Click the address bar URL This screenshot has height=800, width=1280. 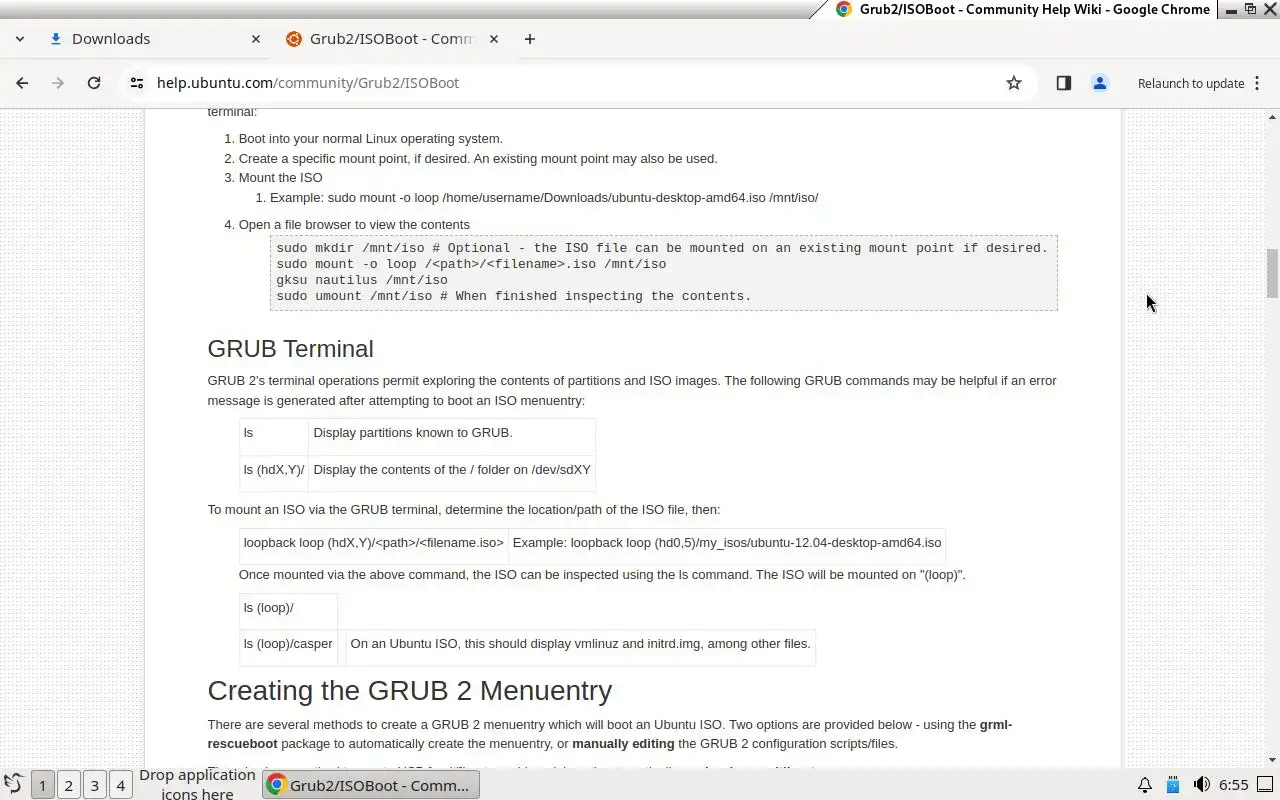point(308,83)
